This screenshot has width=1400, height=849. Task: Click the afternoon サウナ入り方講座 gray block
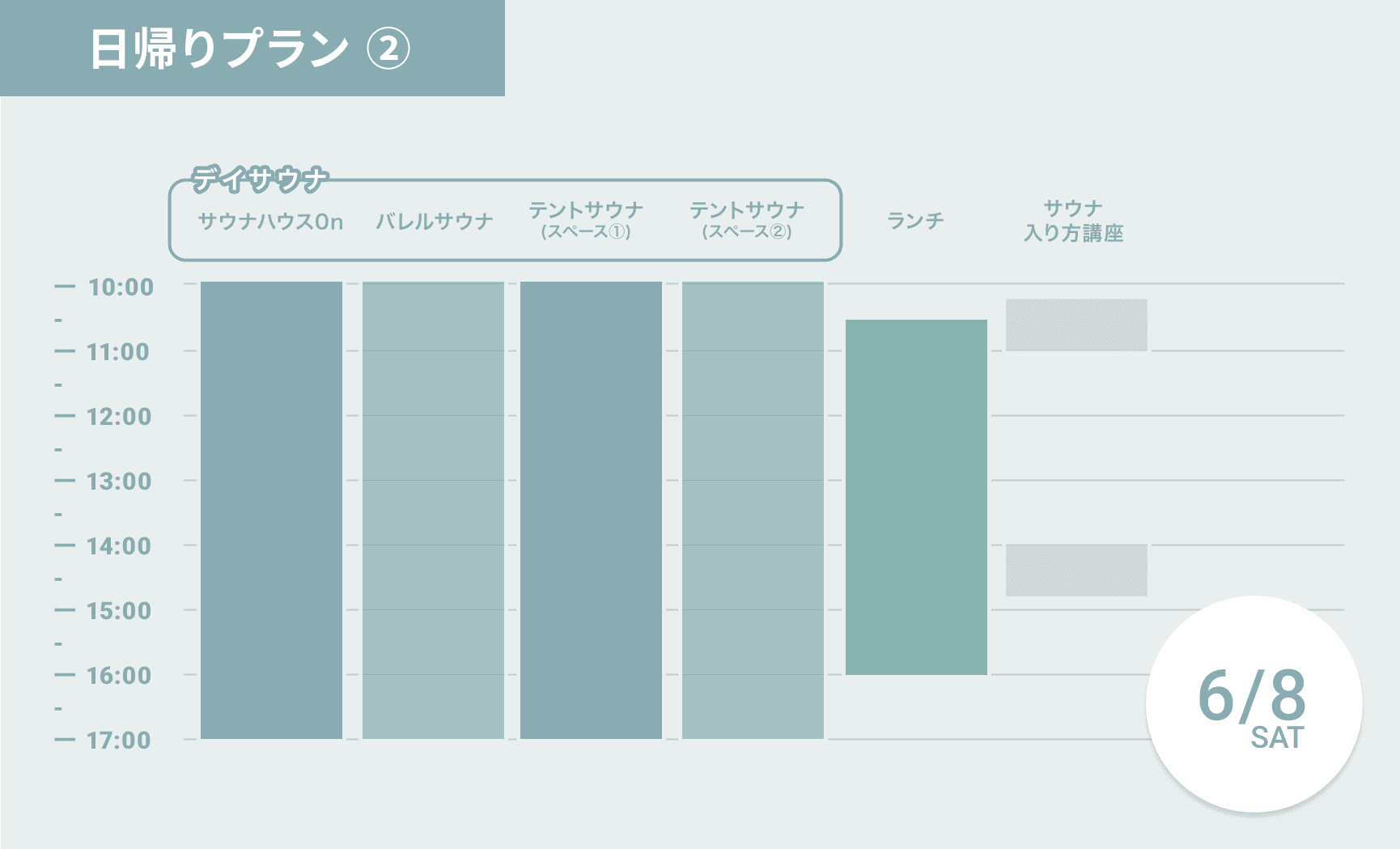click(x=1076, y=571)
